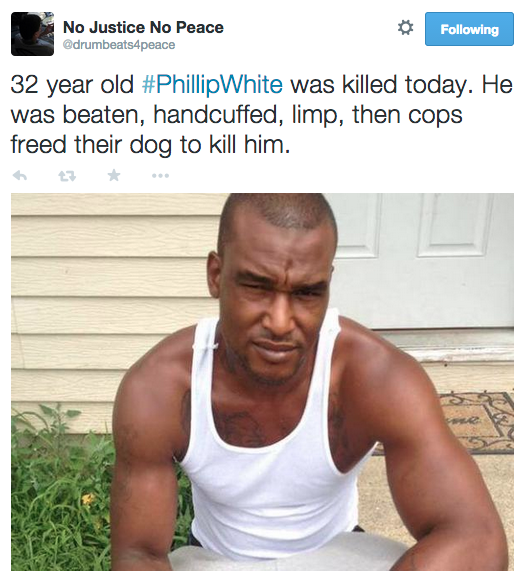Open the gear user actions menu

pos(405,28)
